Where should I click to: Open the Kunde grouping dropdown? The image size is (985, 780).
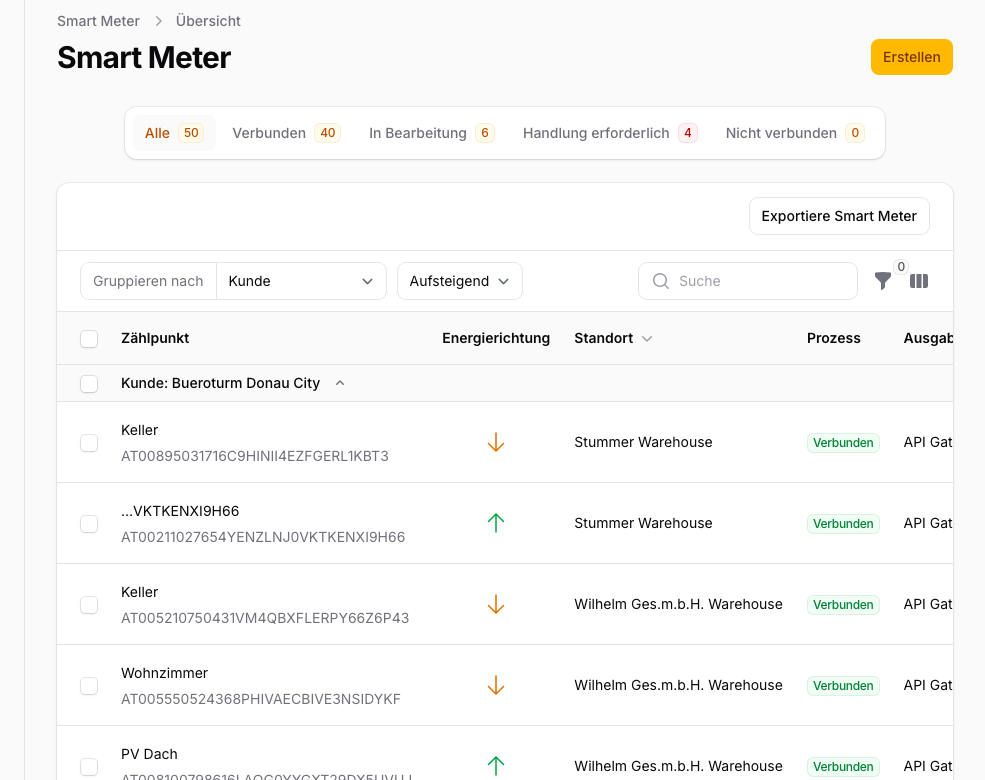(301, 281)
